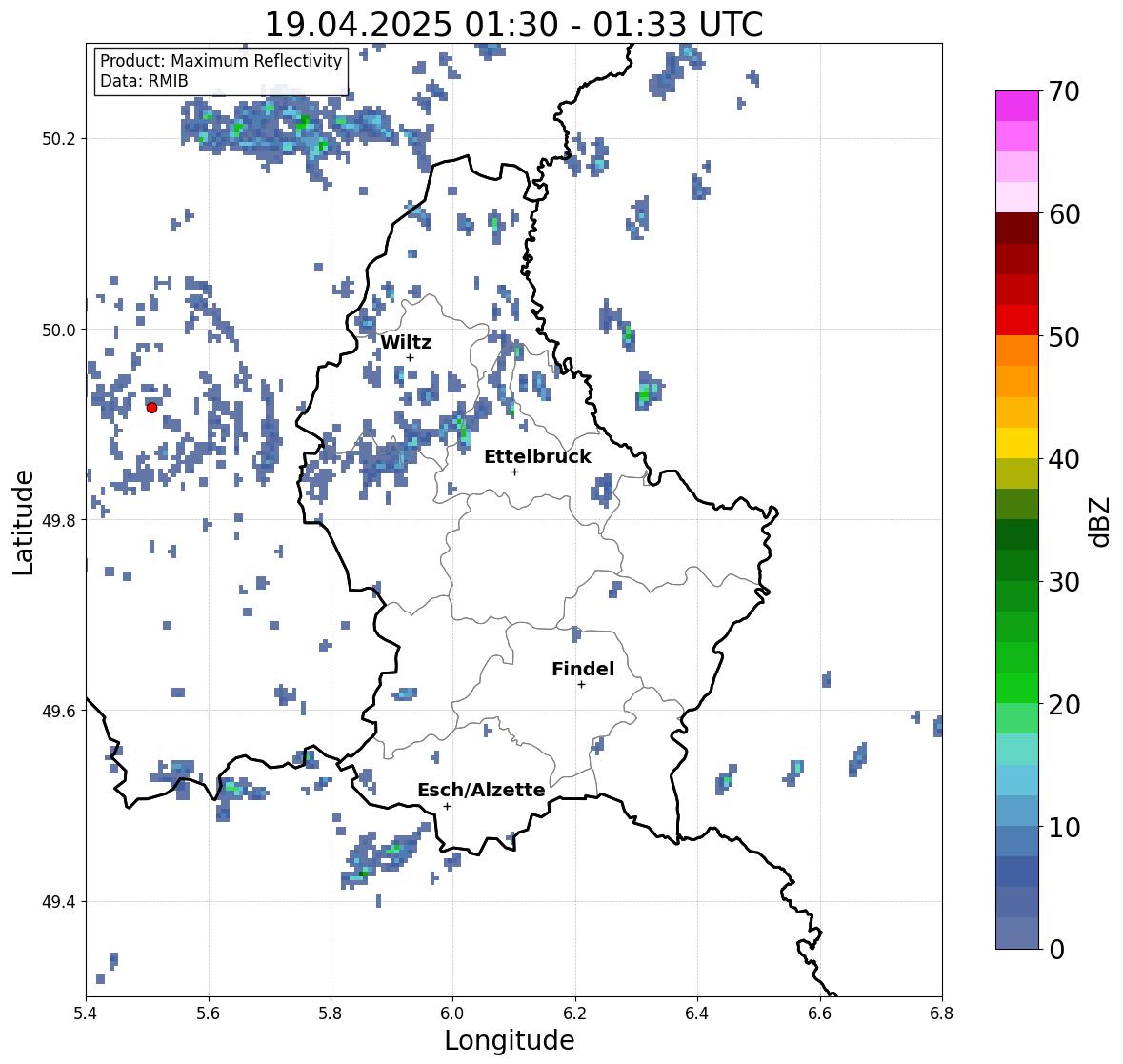Click the 40 value on the colorbar
This screenshot has width=1123, height=1064.
(1064, 459)
